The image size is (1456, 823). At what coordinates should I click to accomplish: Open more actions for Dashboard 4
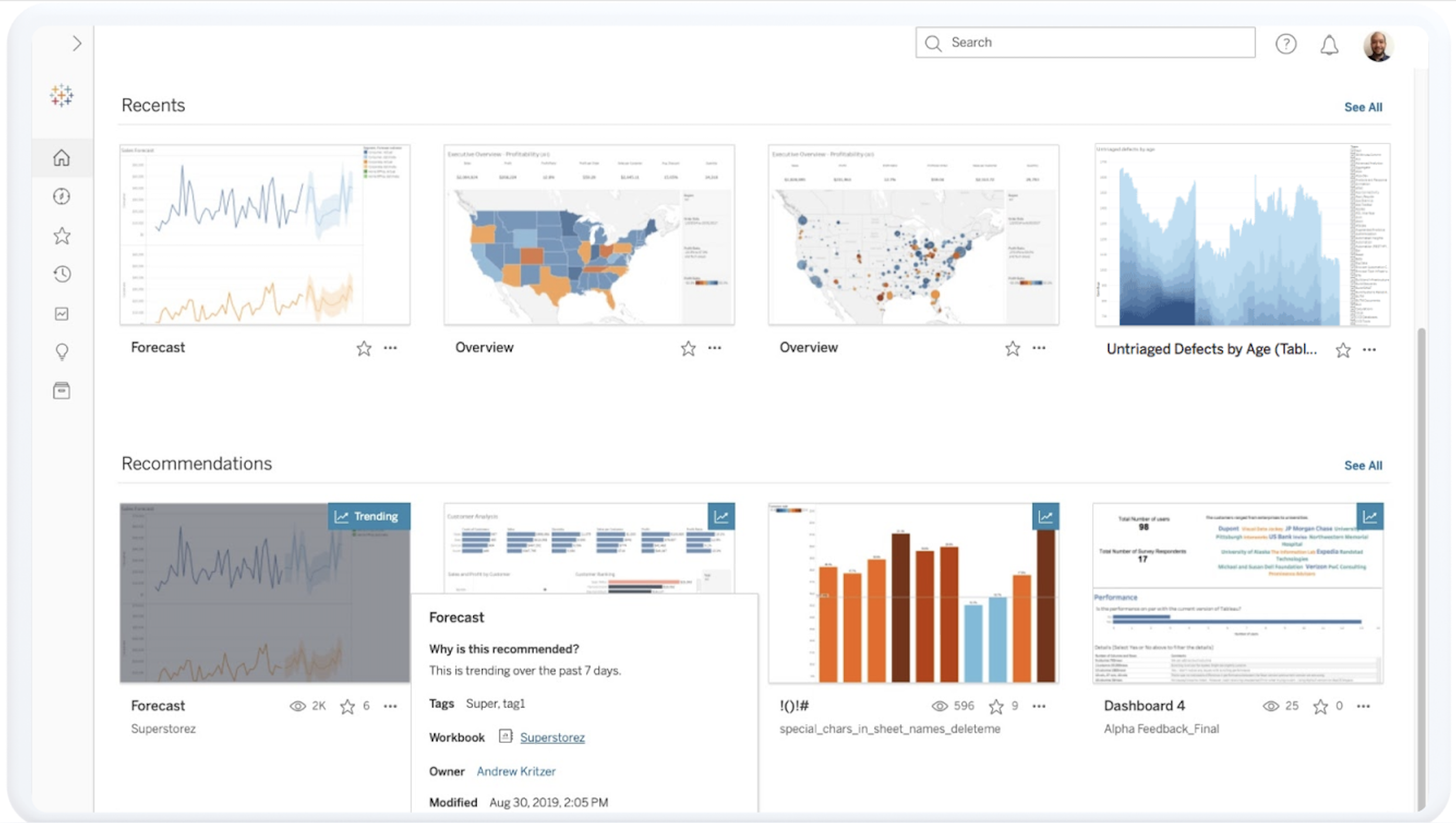[1363, 706]
